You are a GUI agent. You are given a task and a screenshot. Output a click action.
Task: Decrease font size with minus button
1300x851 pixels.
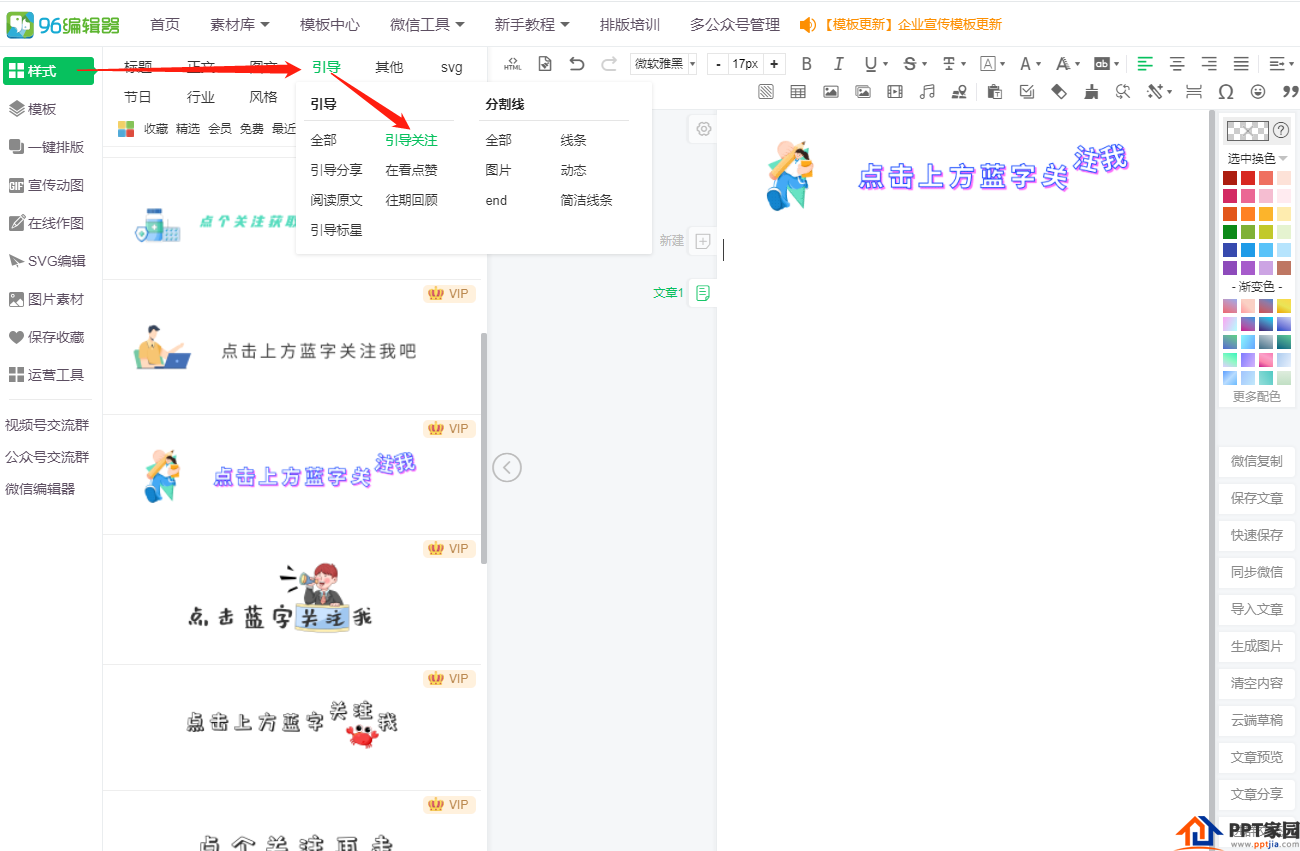(718, 64)
